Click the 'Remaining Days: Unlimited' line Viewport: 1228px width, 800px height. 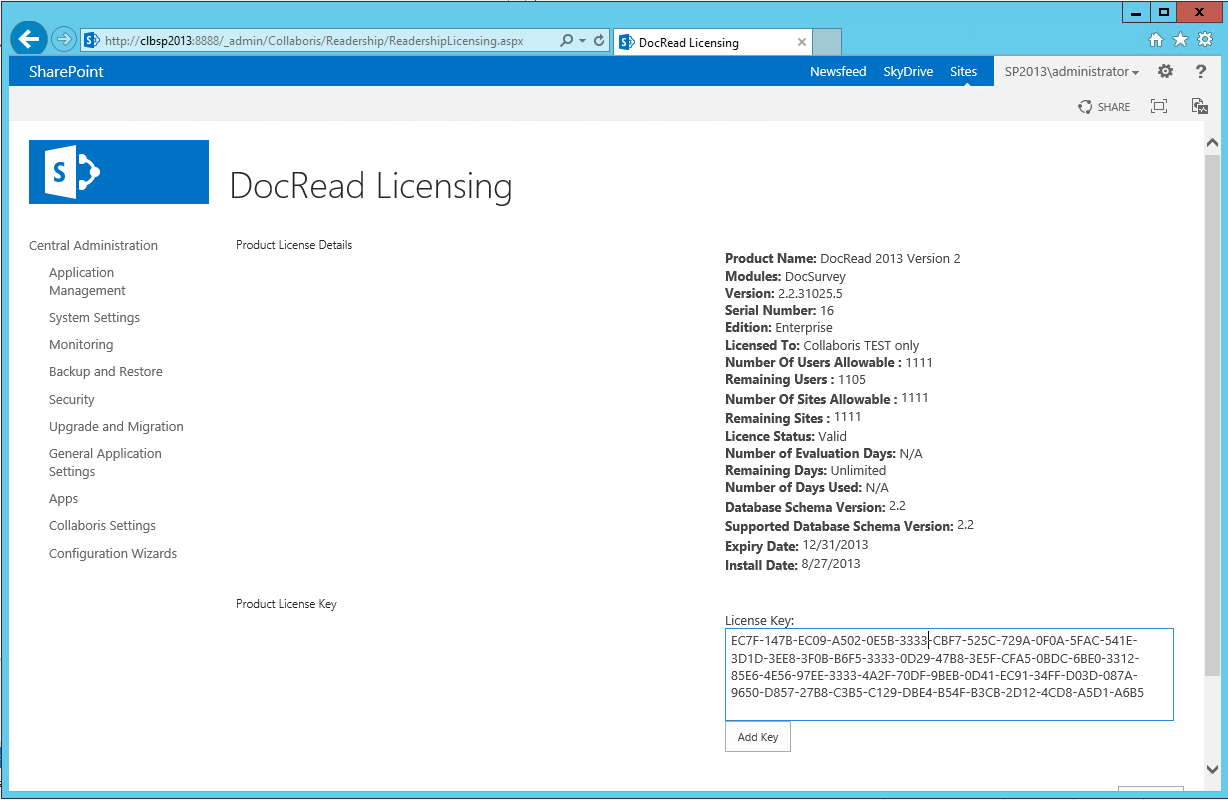click(806, 471)
